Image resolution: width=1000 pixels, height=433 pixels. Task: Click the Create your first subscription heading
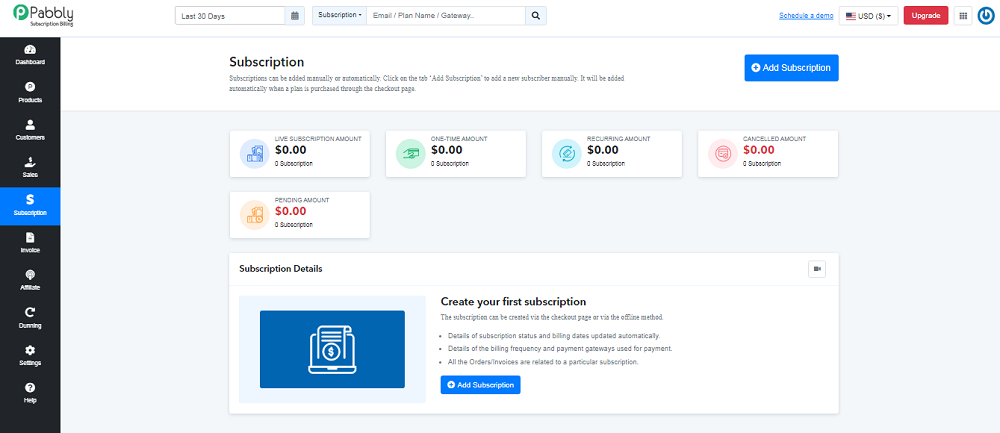(513, 302)
